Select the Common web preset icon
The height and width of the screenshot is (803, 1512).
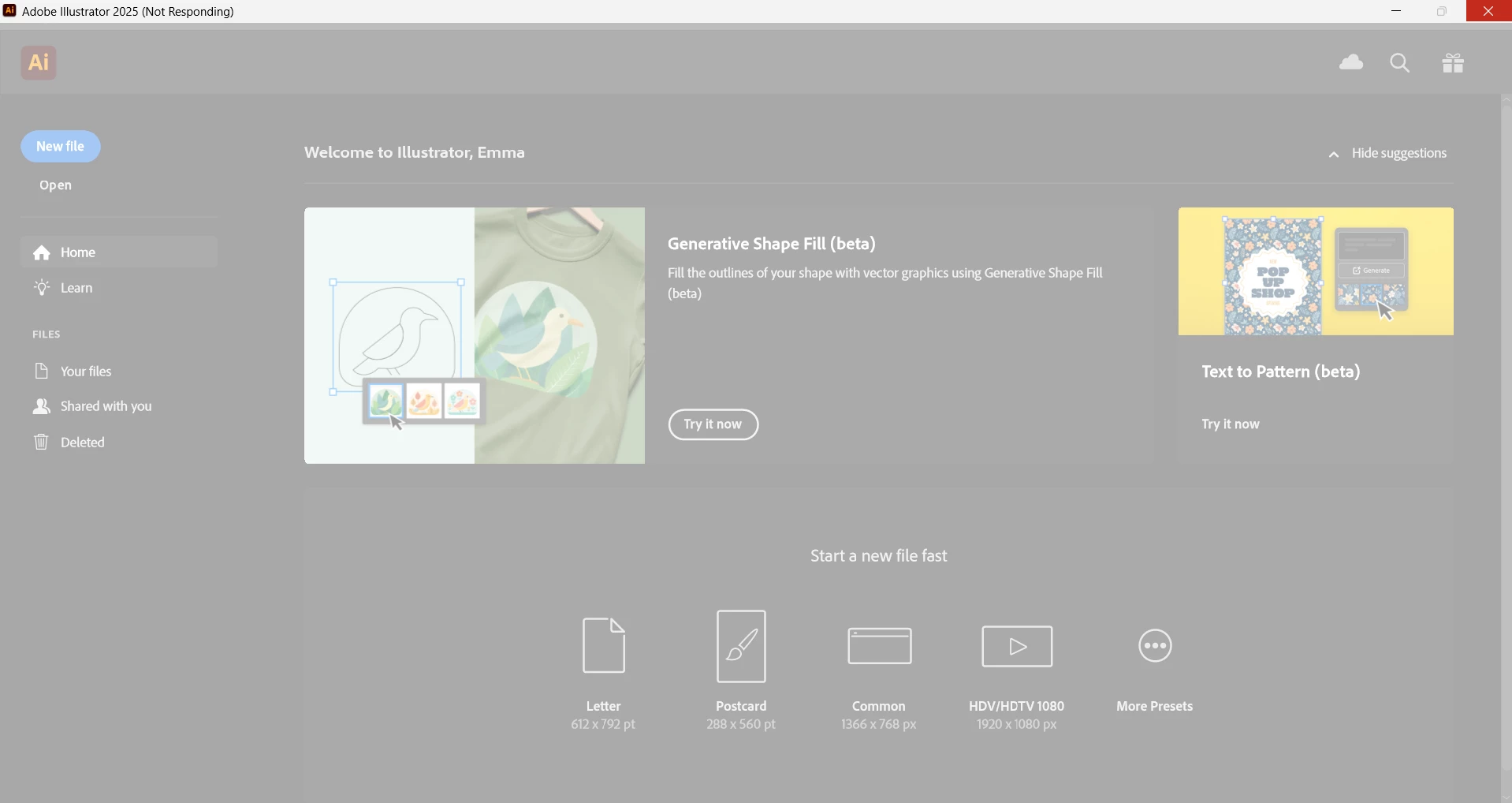click(880, 646)
